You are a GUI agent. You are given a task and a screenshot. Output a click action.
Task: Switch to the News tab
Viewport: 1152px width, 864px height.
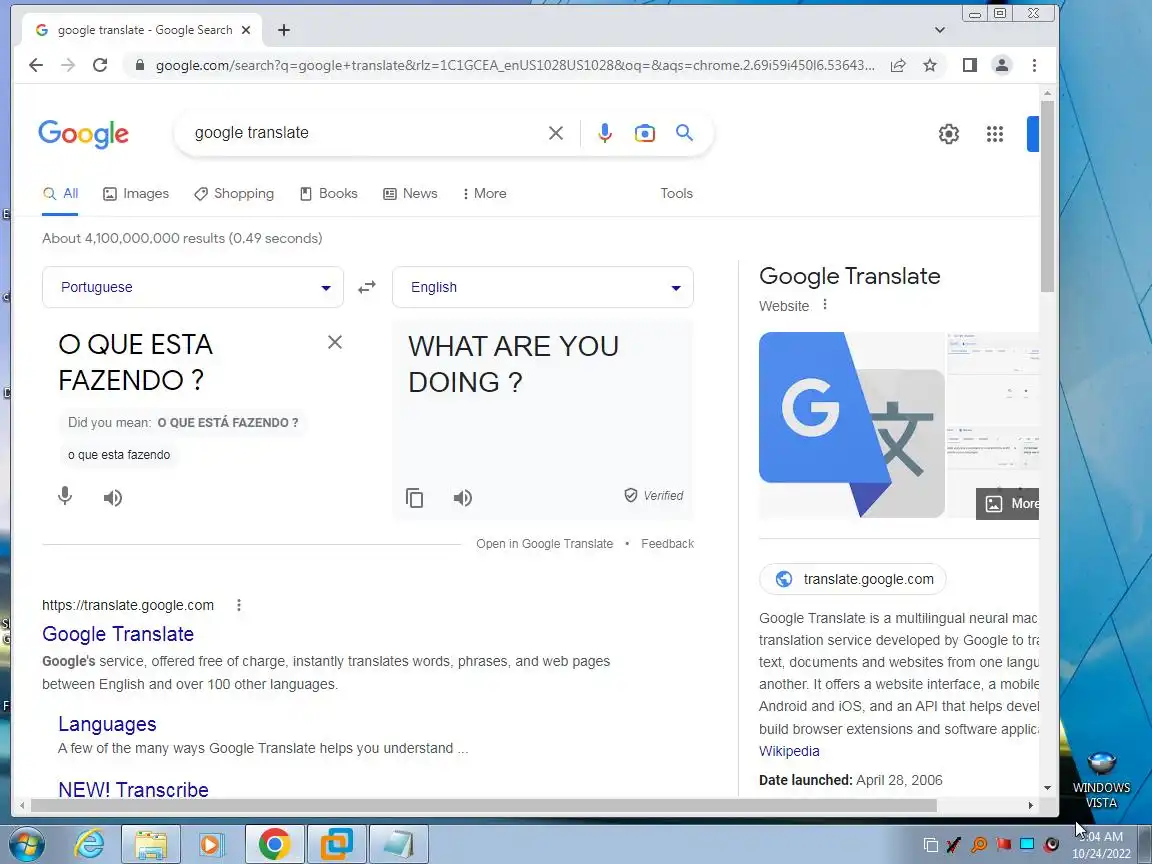pyautogui.click(x=410, y=193)
